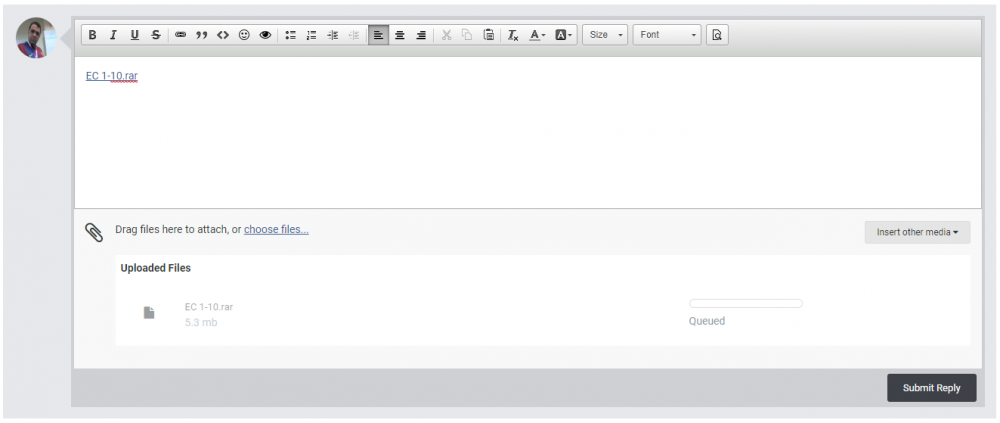The width and height of the screenshot is (1000, 423).
Task: Open the Size dropdown
Action: (605, 35)
